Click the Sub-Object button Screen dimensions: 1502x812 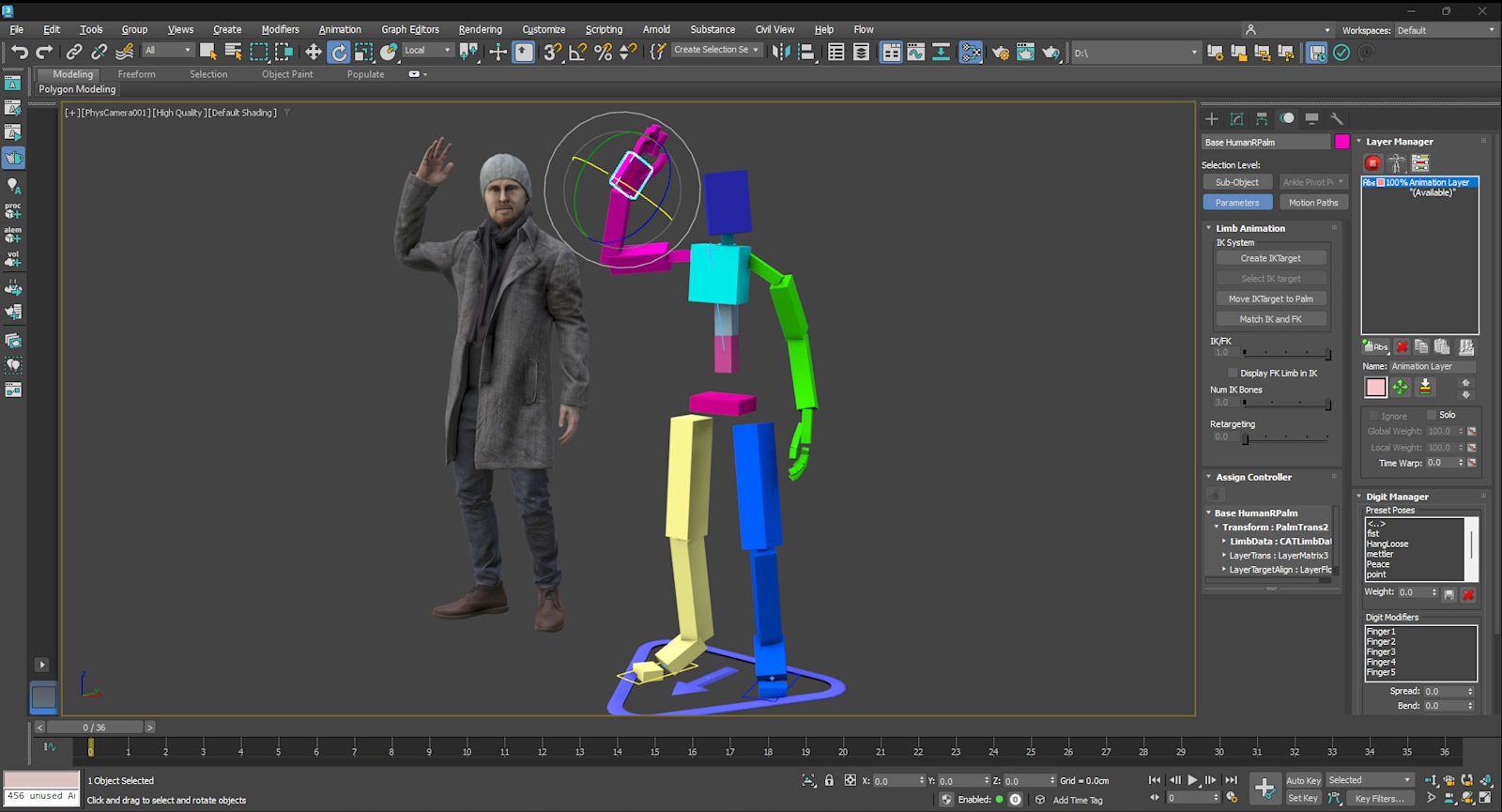pyautogui.click(x=1237, y=182)
